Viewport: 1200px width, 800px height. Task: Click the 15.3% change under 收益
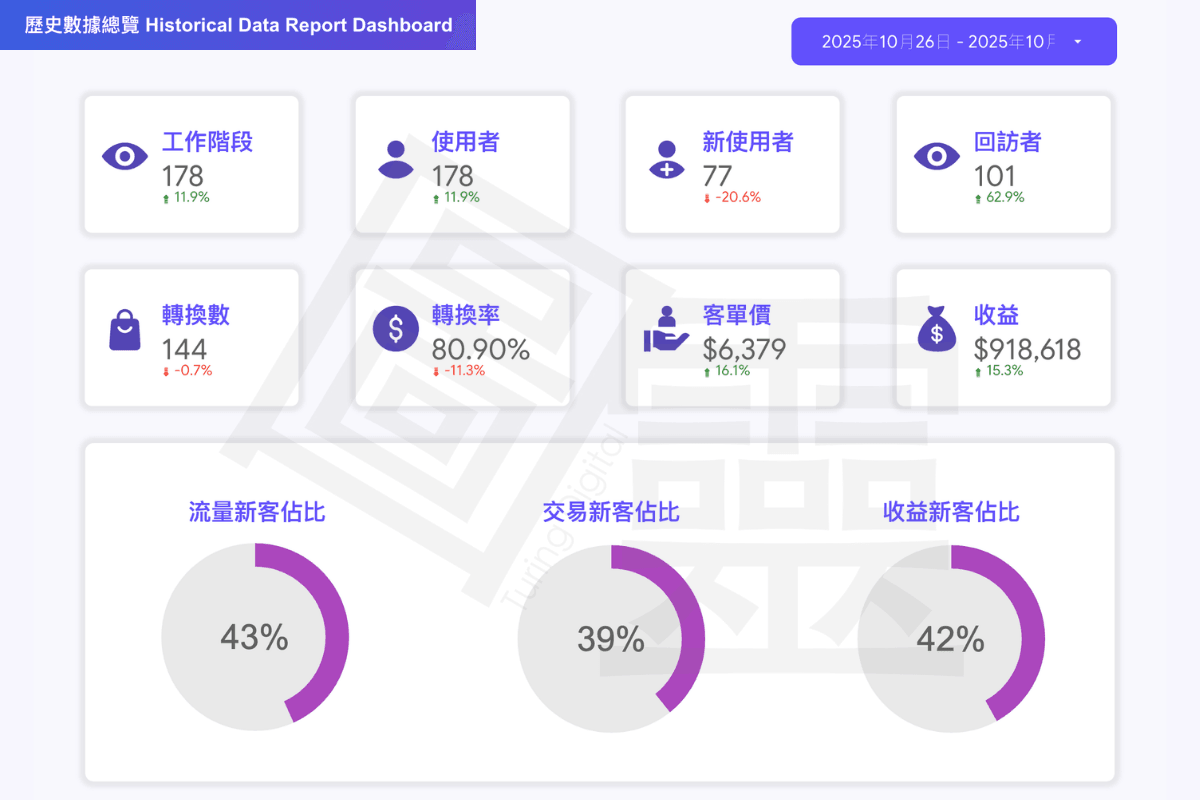1005,371
